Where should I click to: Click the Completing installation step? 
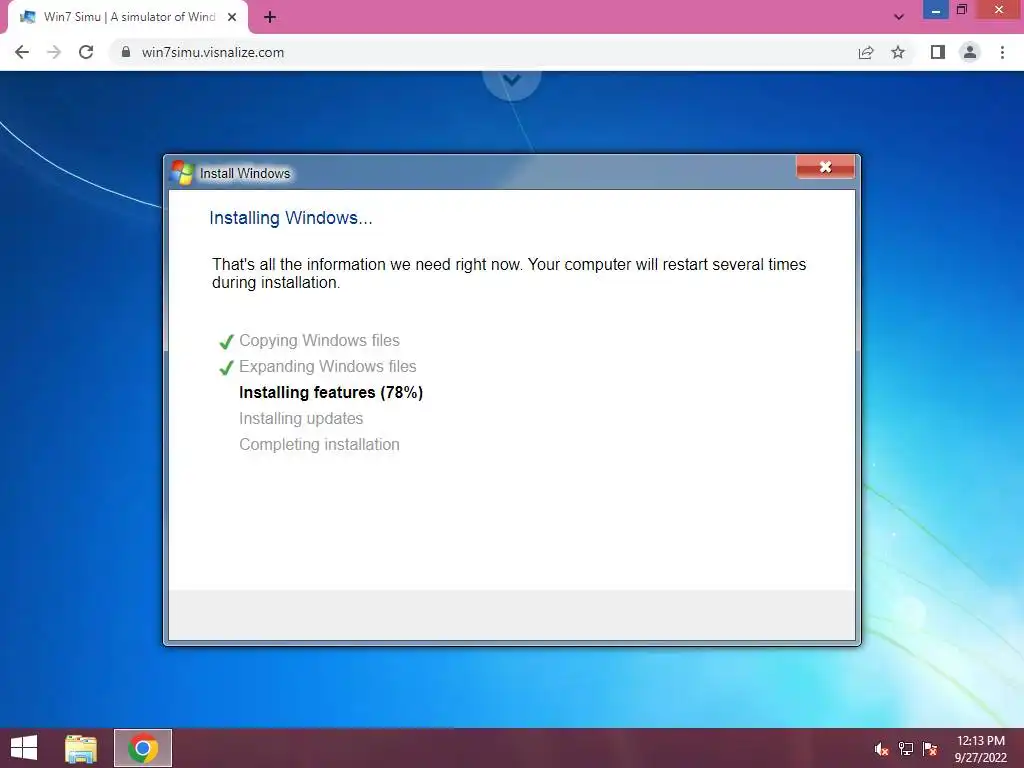coord(319,445)
